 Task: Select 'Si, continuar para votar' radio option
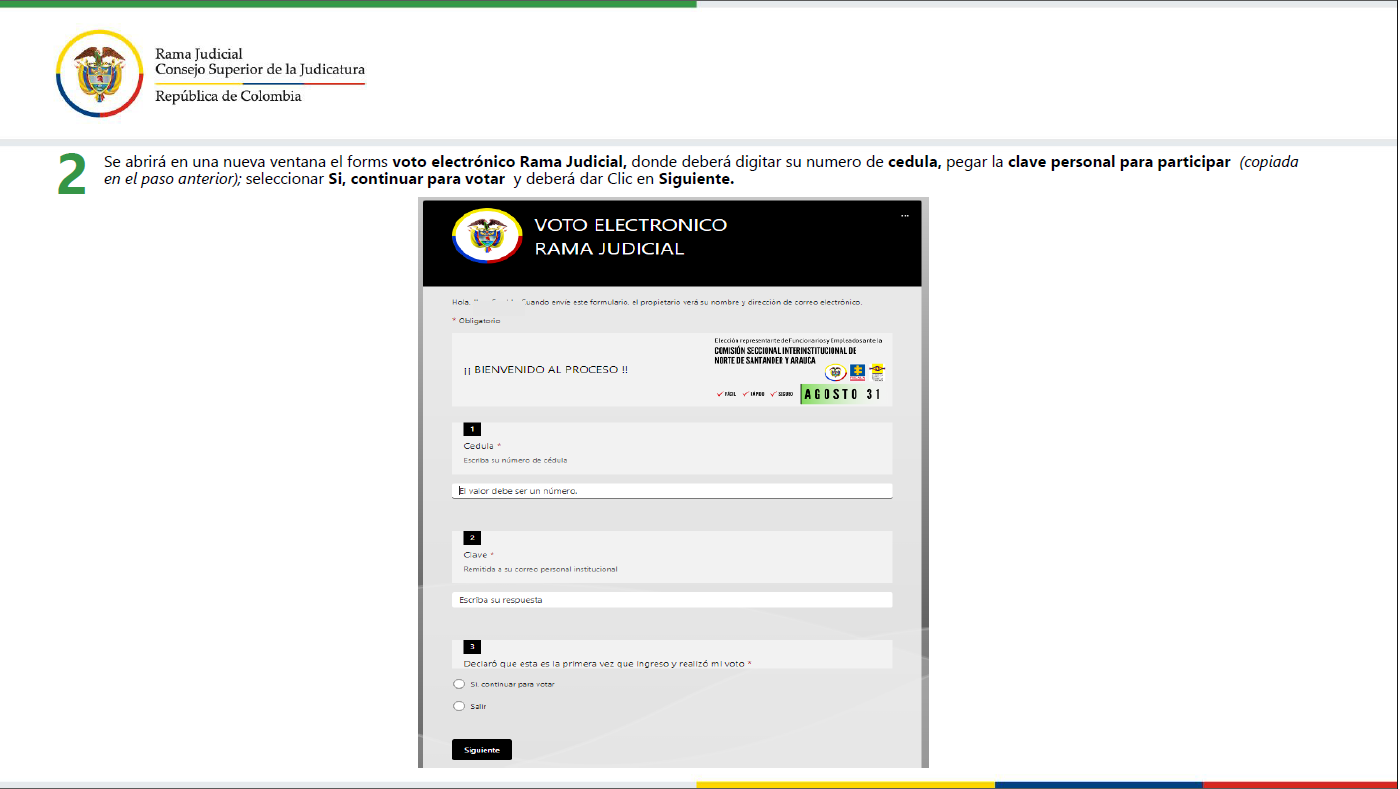click(459, 684)
